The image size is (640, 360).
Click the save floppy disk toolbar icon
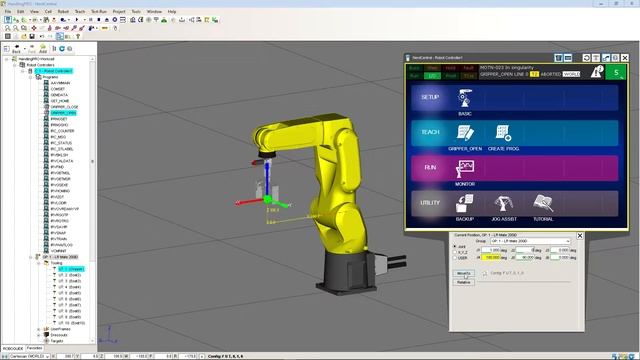click(32, 36)
